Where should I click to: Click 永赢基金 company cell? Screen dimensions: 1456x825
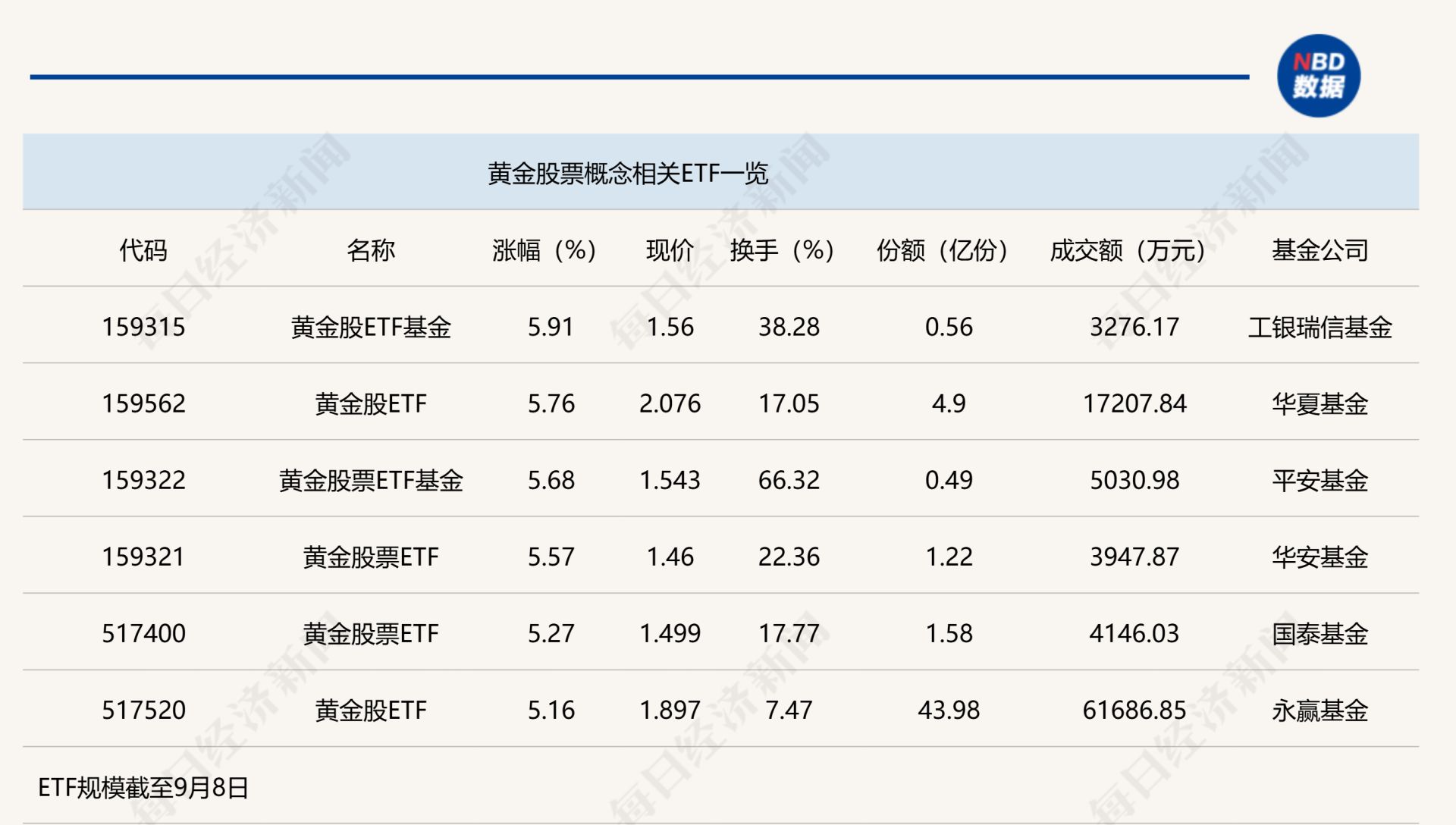click(x=1319, y=710)
